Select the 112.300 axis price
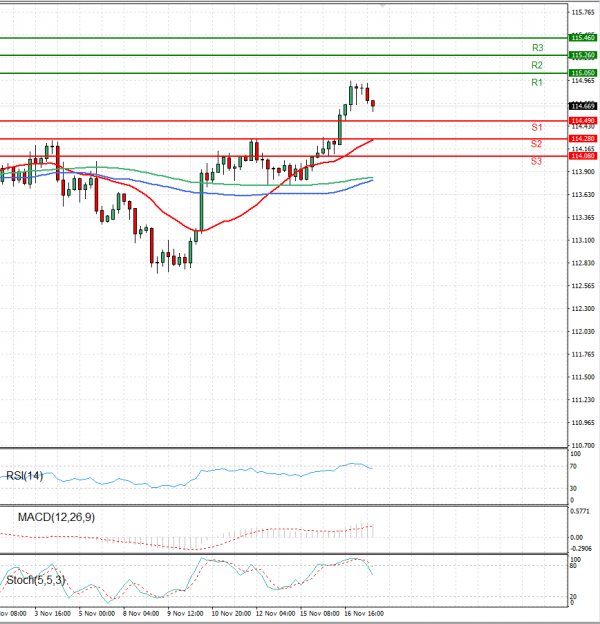This screenshot has width=600, height=624. [x=583, y=308]
